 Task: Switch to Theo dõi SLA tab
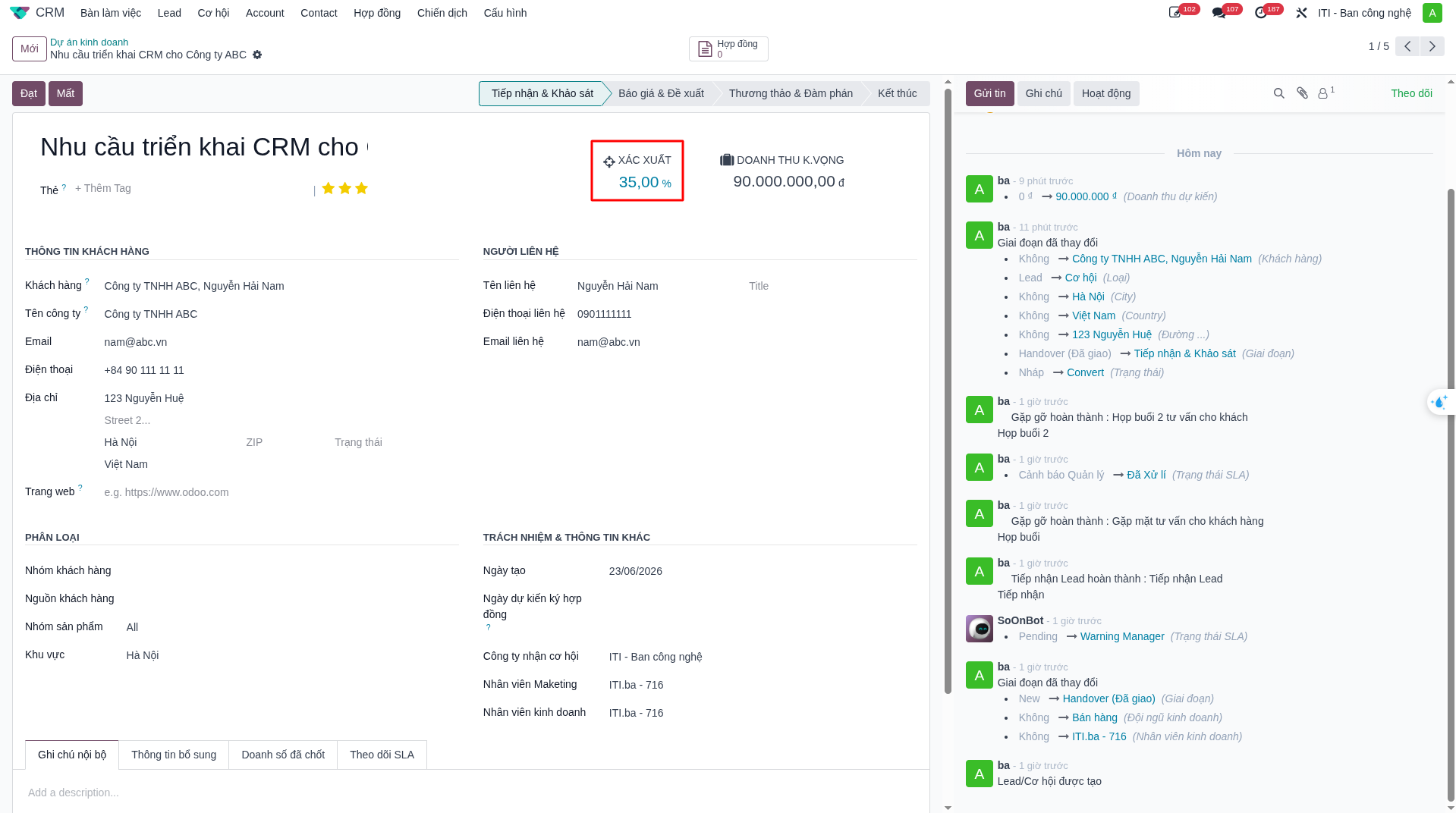click(x=382, y=755)
